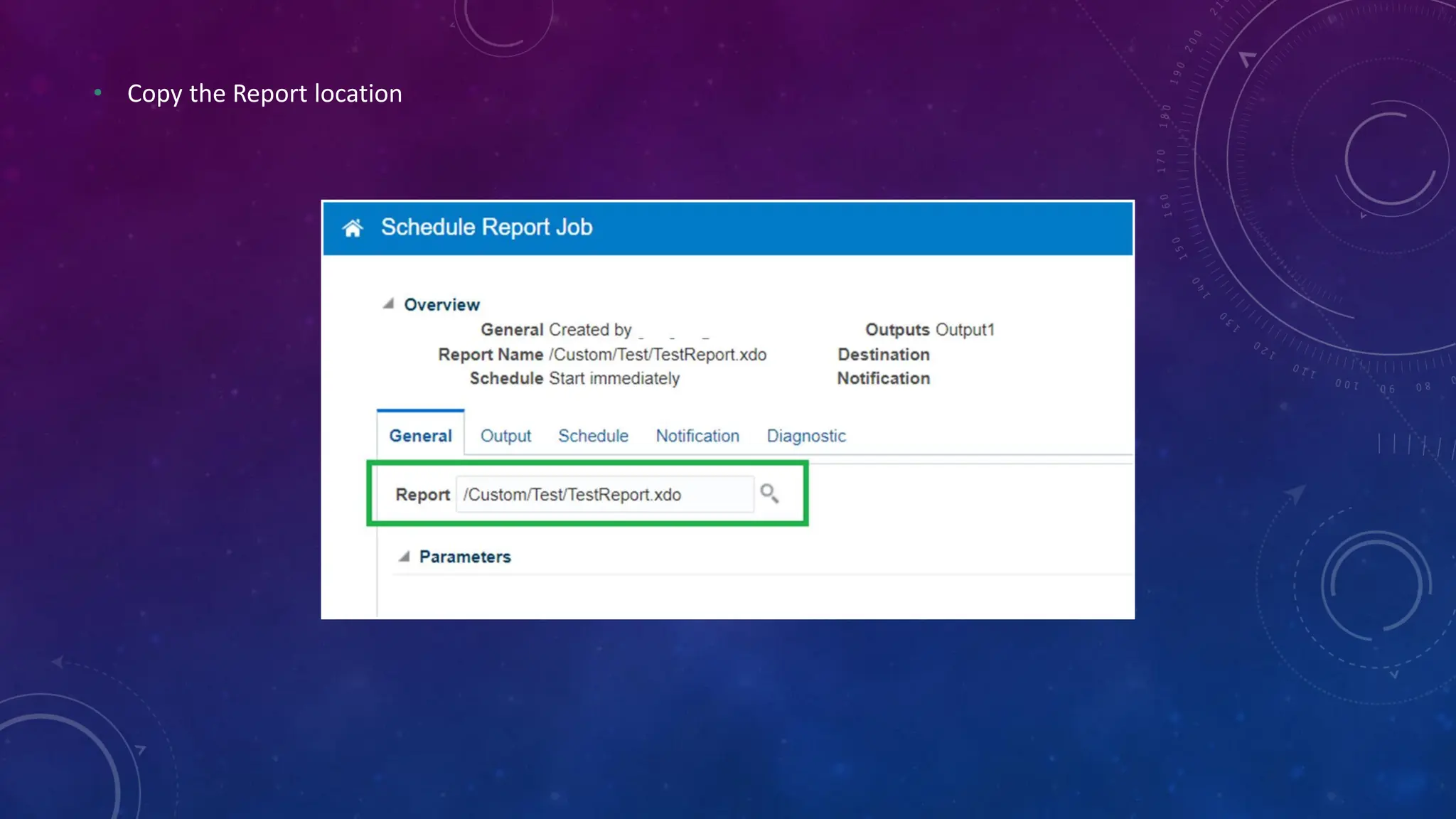Click the Overview heading text
Screen dimensions: 1456x819
[x=441, y=305]
